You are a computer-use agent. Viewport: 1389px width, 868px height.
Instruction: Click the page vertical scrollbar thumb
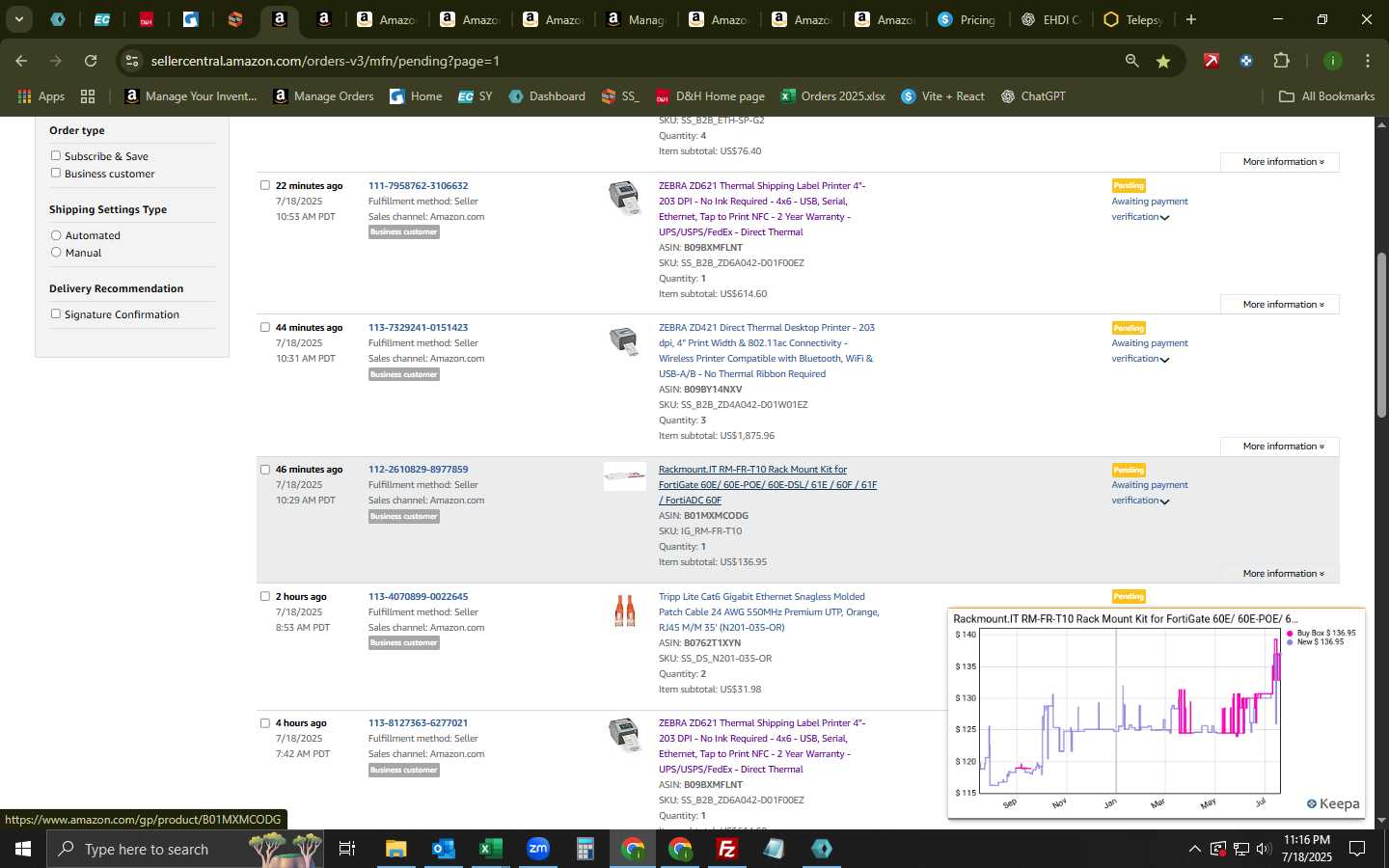coord(1381,335)
